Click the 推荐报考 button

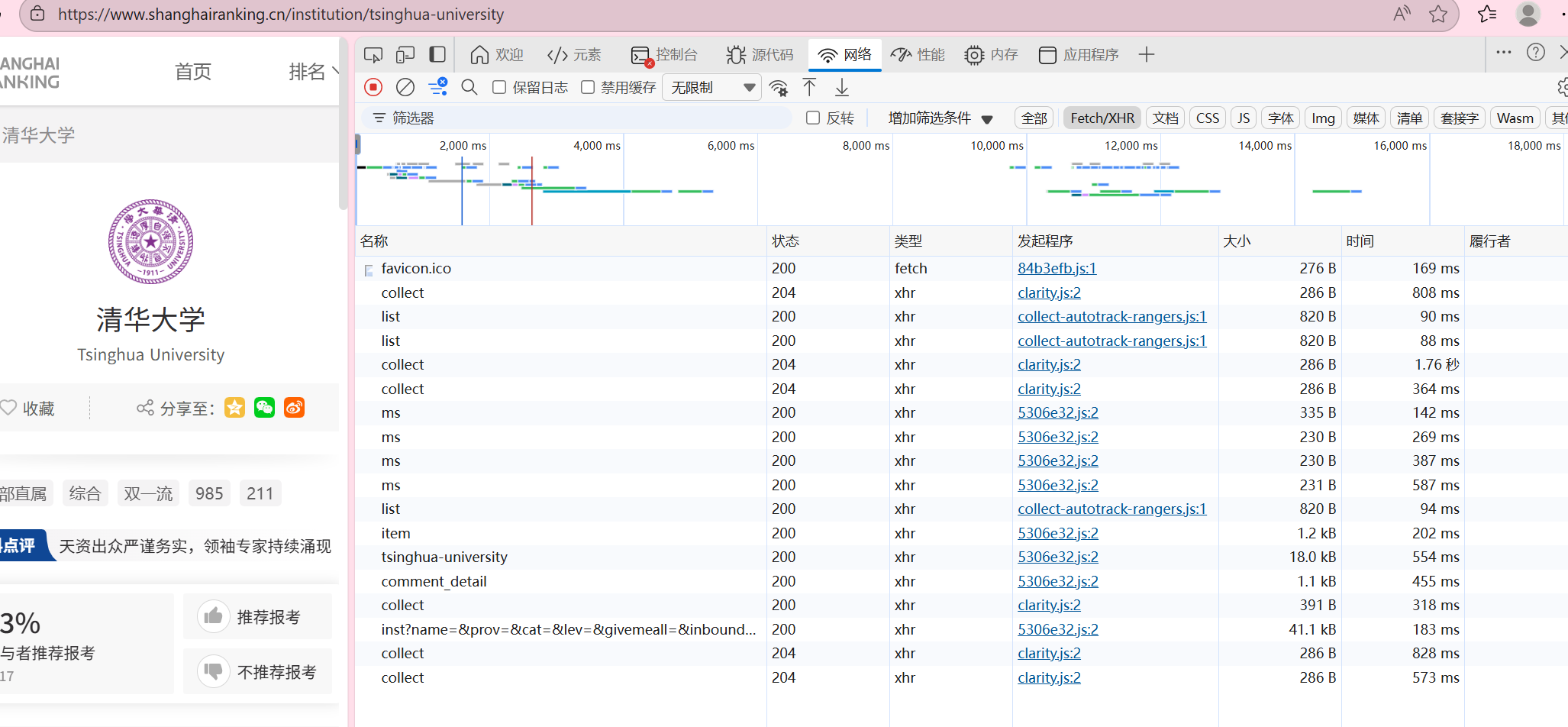[x=257, y=616]
